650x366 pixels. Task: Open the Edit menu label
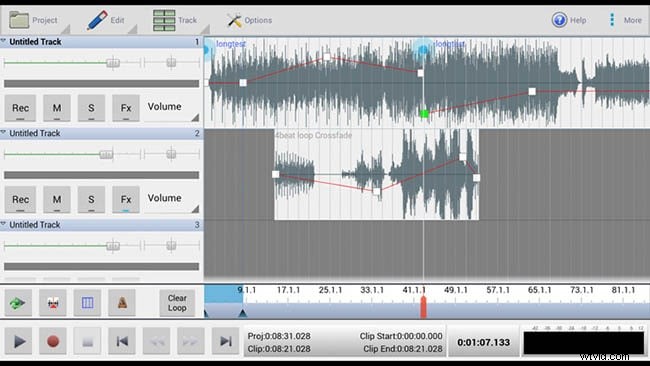(x=117, y=20)
